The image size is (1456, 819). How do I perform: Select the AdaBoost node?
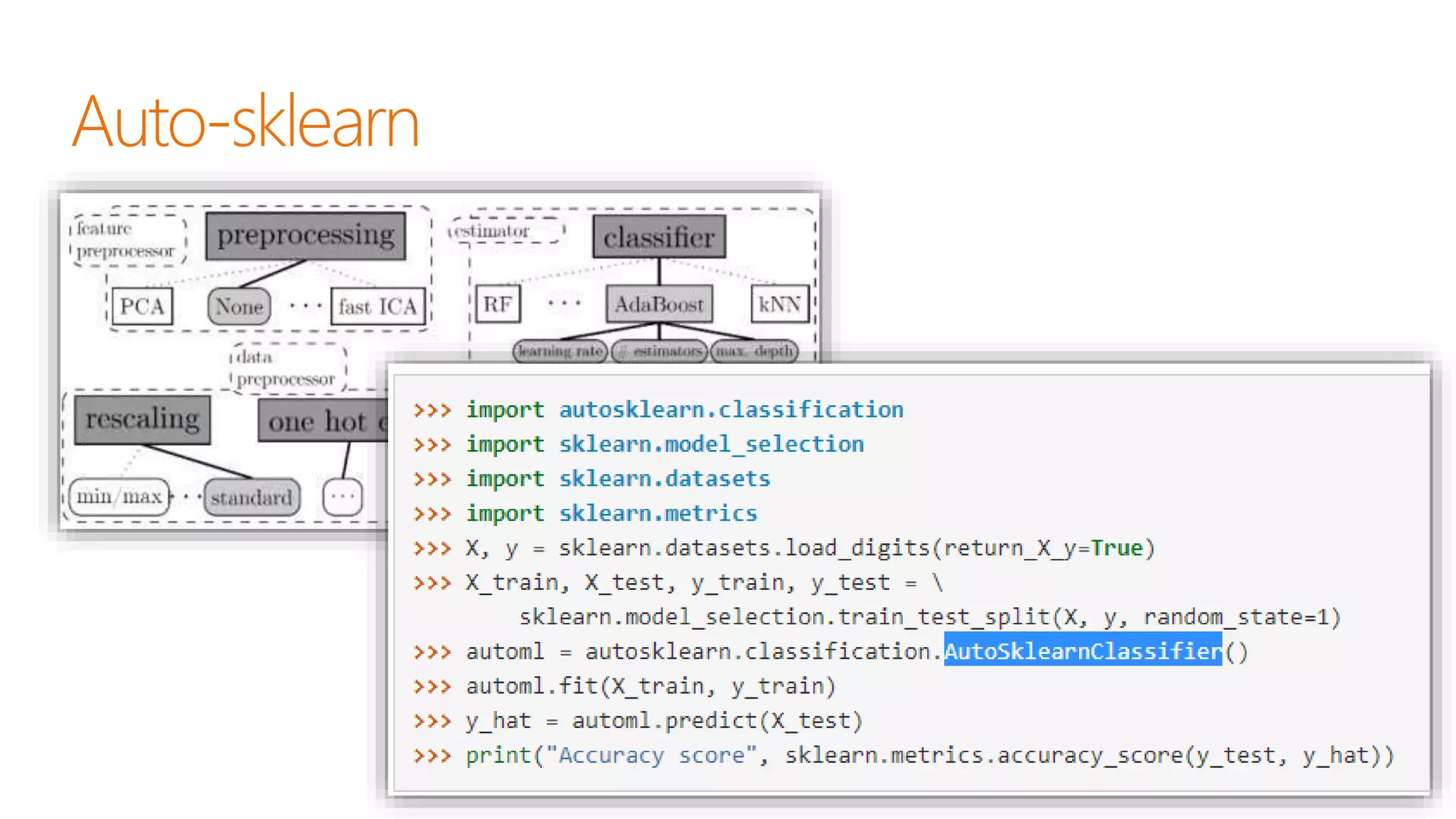point(659,304)
